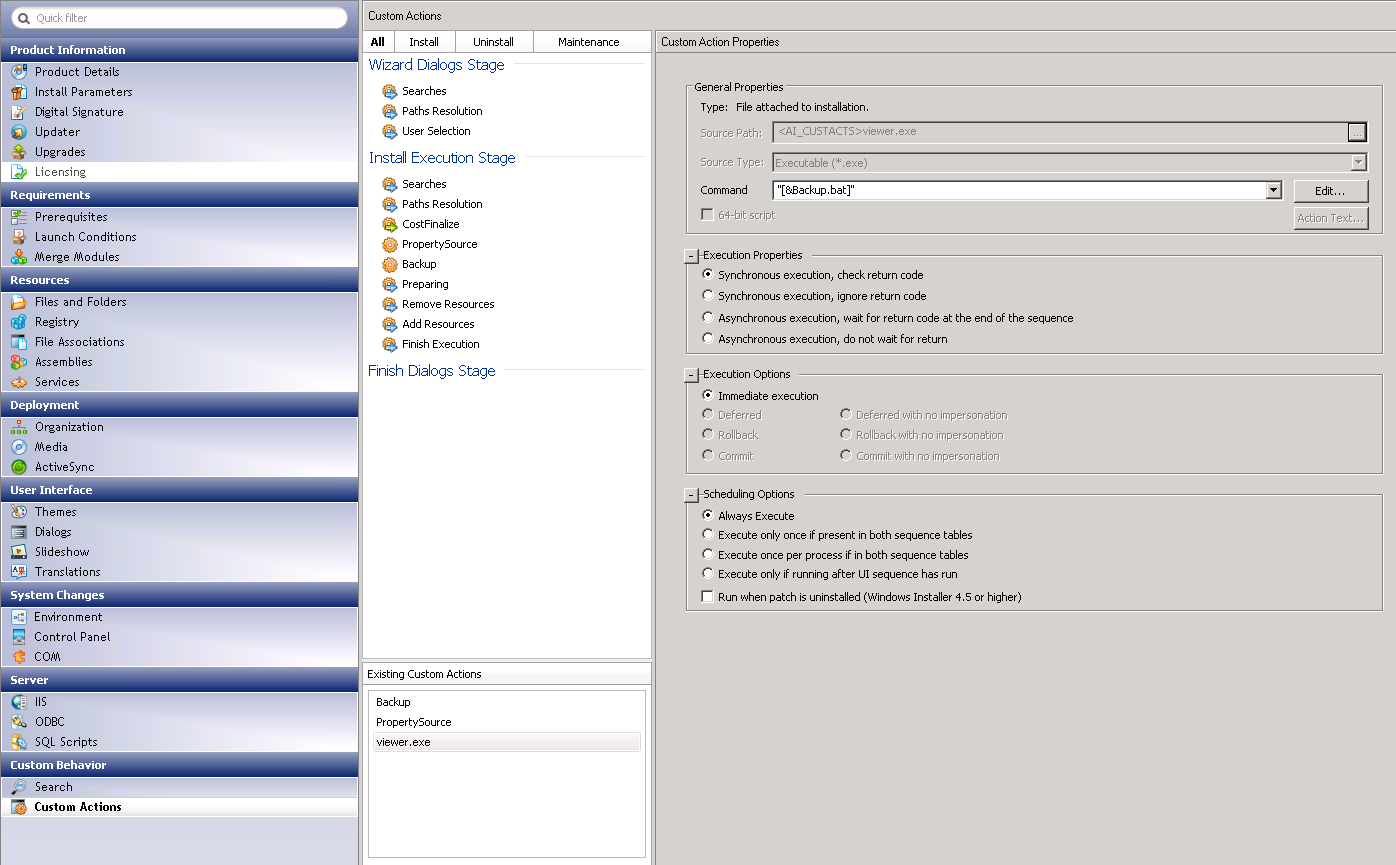The image size is (1396, 865).
Task: Collapse the Execution Properties section
Action: pos(691,256)
